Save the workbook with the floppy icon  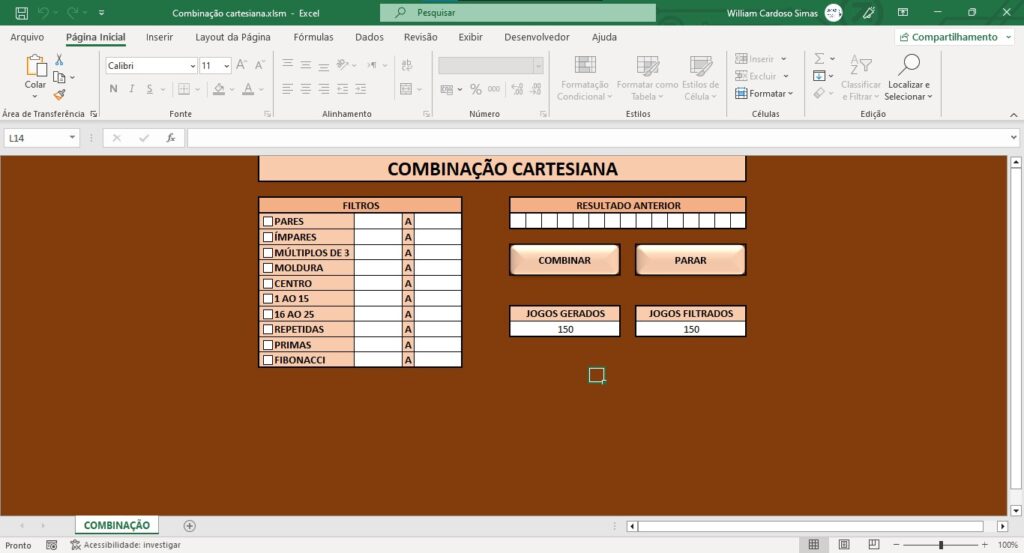tap(22, 12)
